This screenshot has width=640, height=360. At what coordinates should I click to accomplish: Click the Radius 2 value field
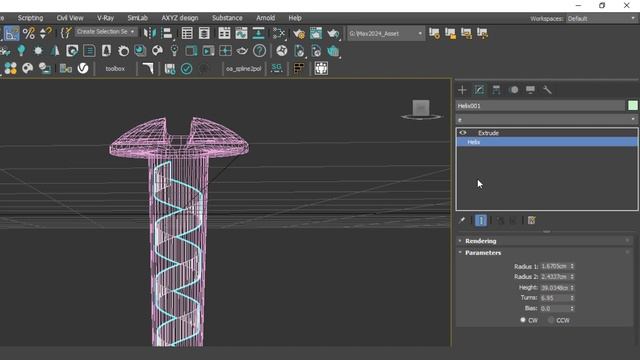554,277
